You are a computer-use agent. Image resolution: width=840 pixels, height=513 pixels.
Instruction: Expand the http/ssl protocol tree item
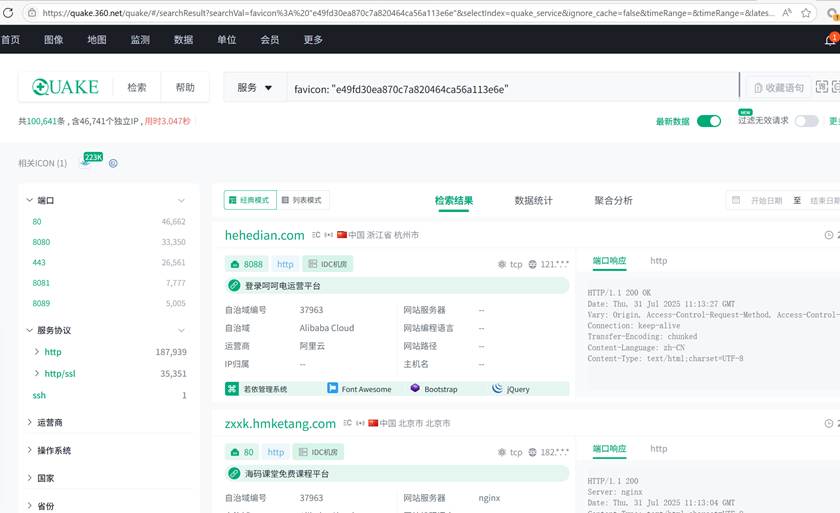[x=36, y=373]
